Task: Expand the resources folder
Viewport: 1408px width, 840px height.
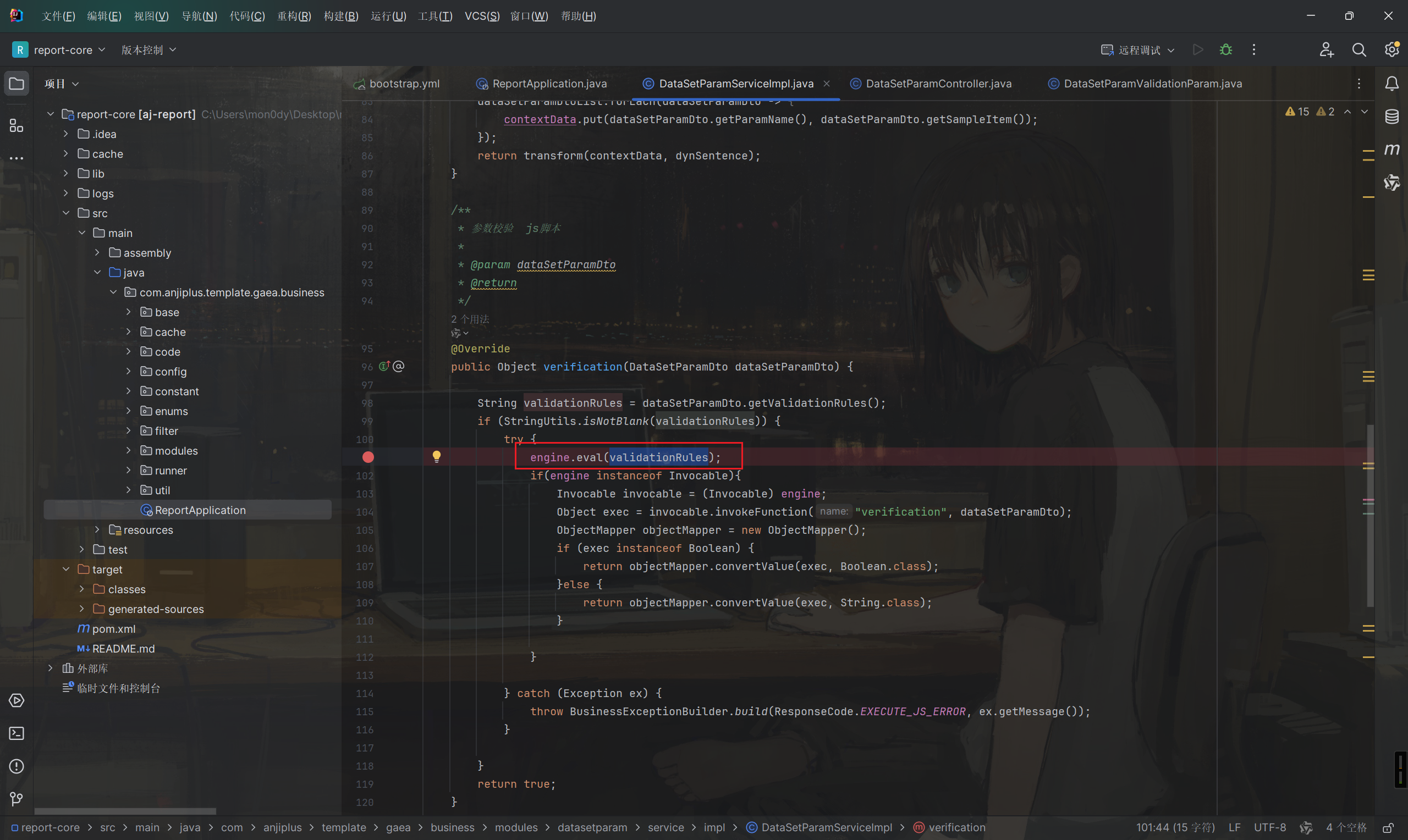Action: point(97,529)
